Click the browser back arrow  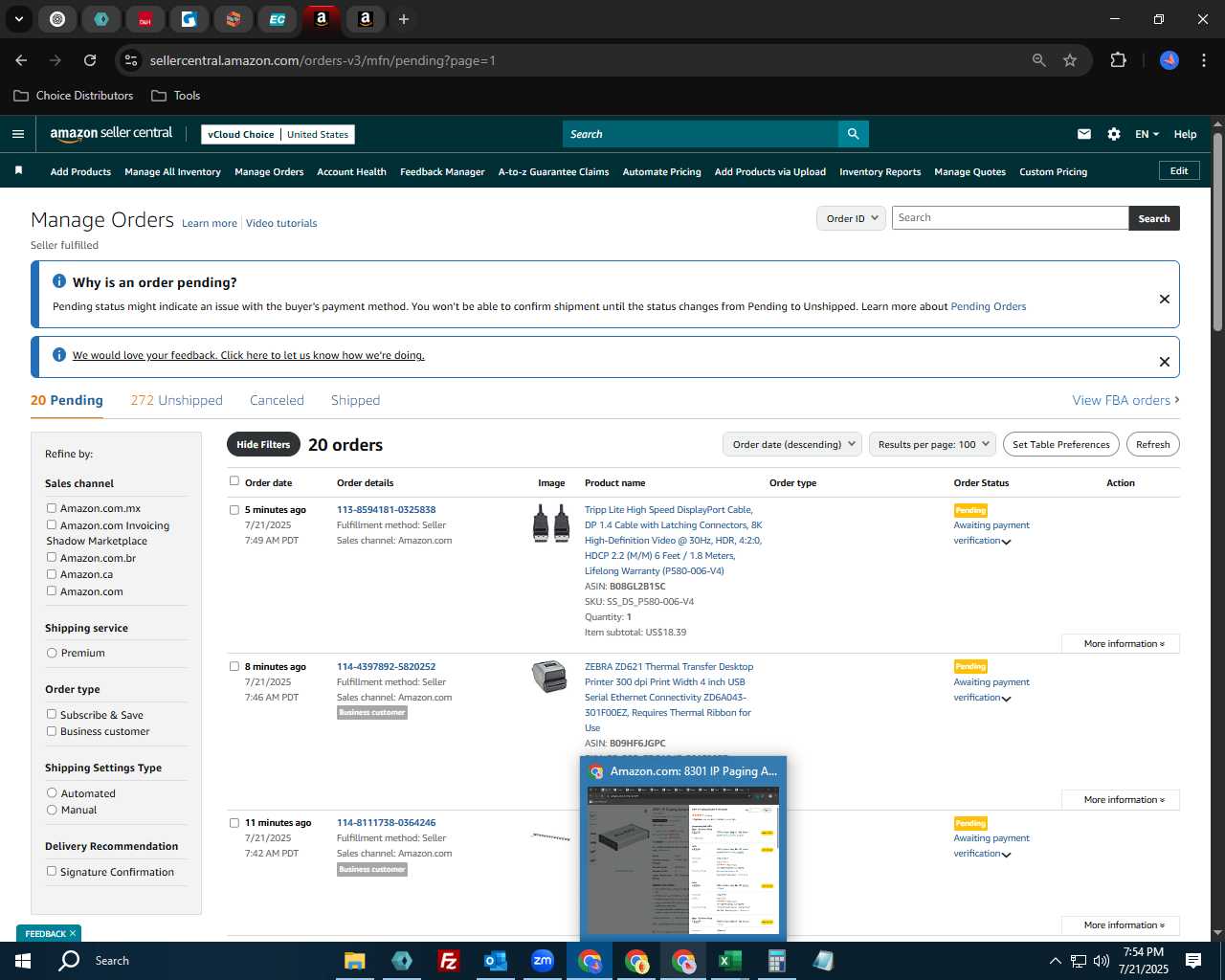point(21,60)
